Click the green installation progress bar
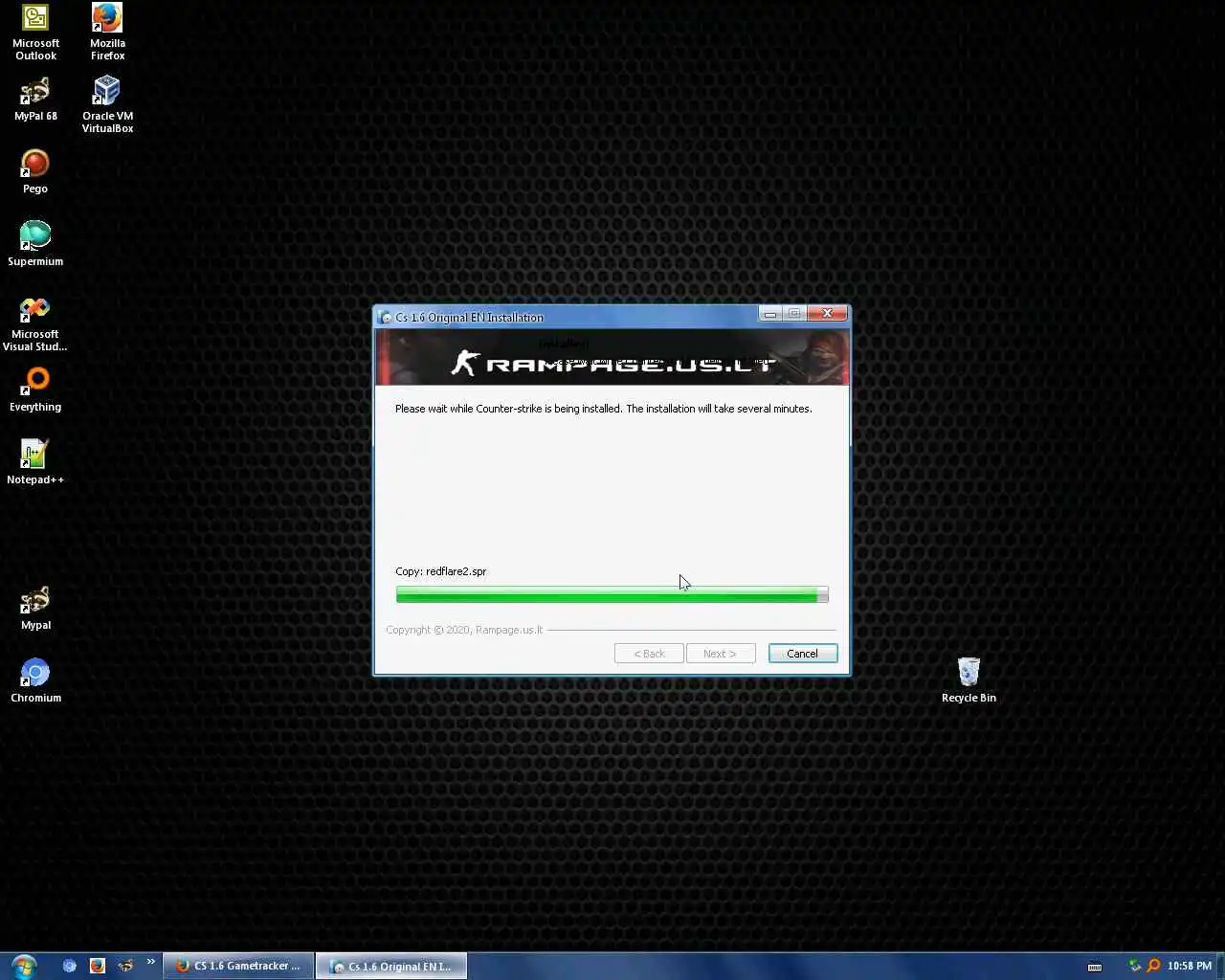 pos(612,594)
